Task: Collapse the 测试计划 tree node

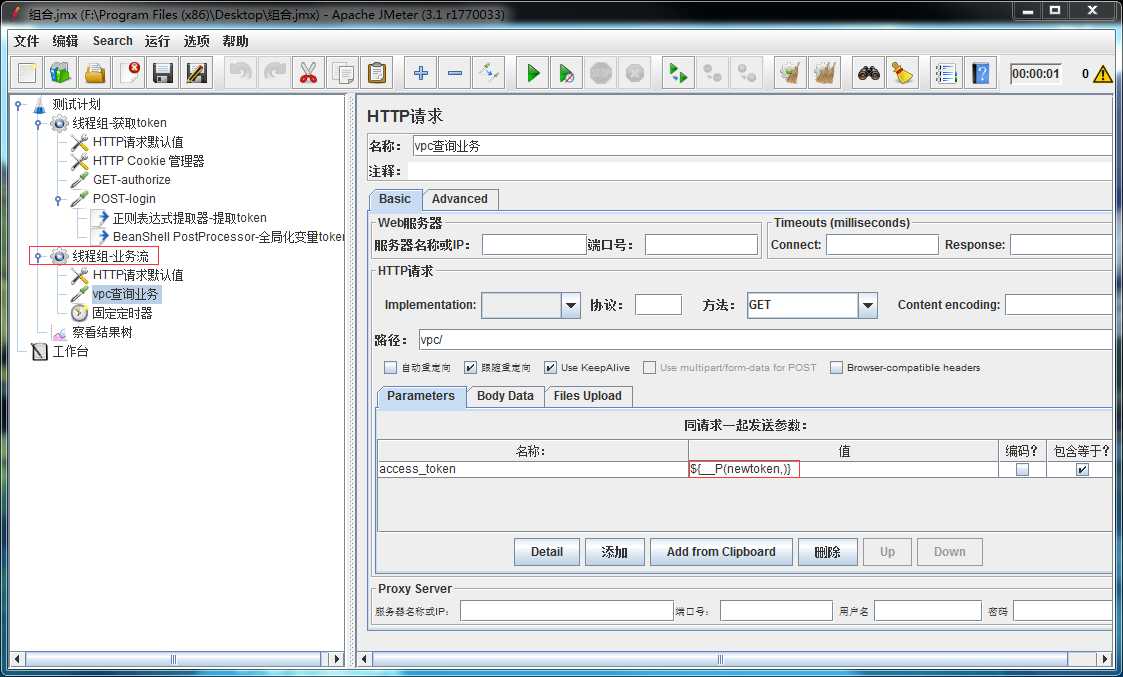Action: pyautogui.click(x=19, y=105)
